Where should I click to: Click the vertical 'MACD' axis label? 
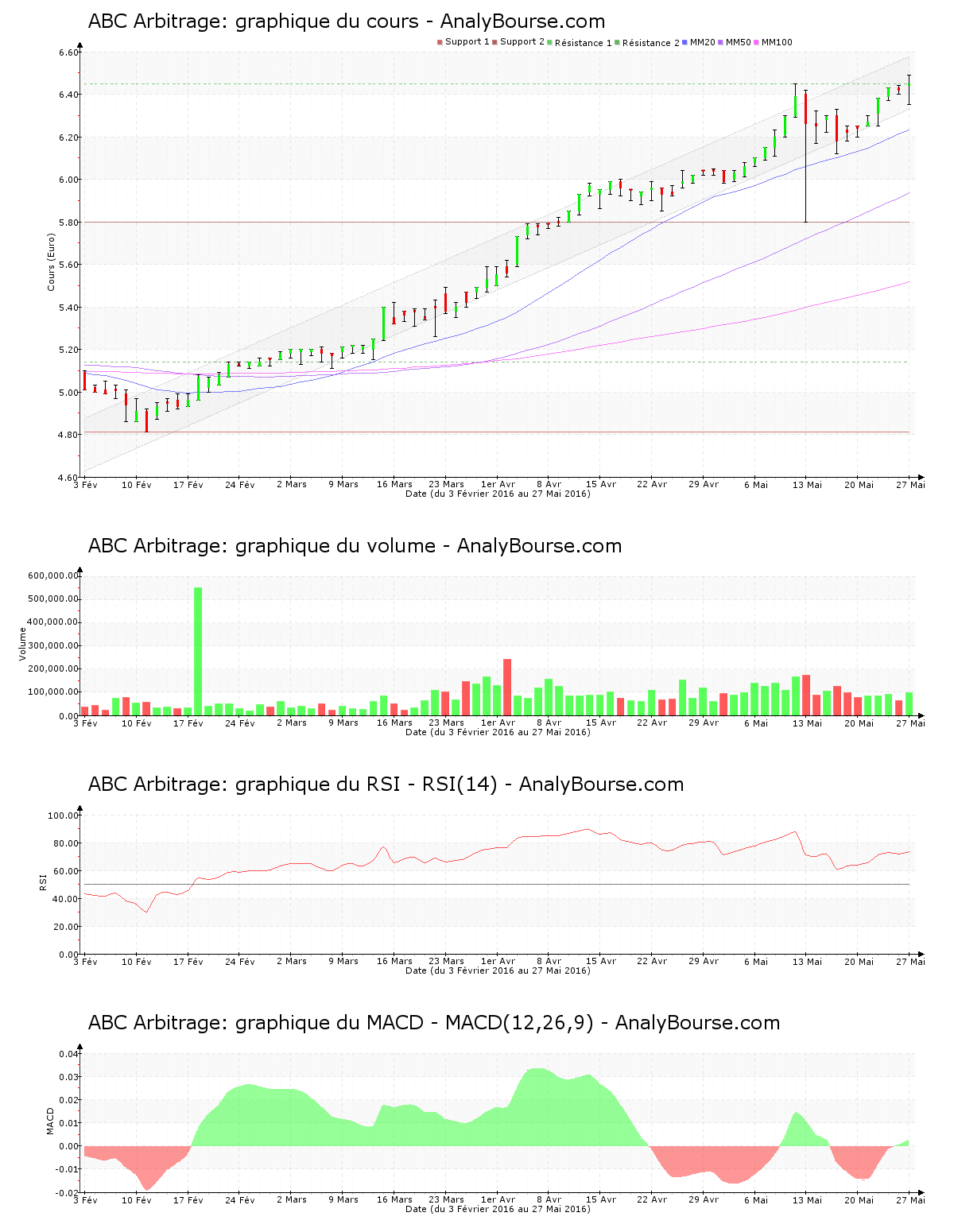(x=51, y=1121)
